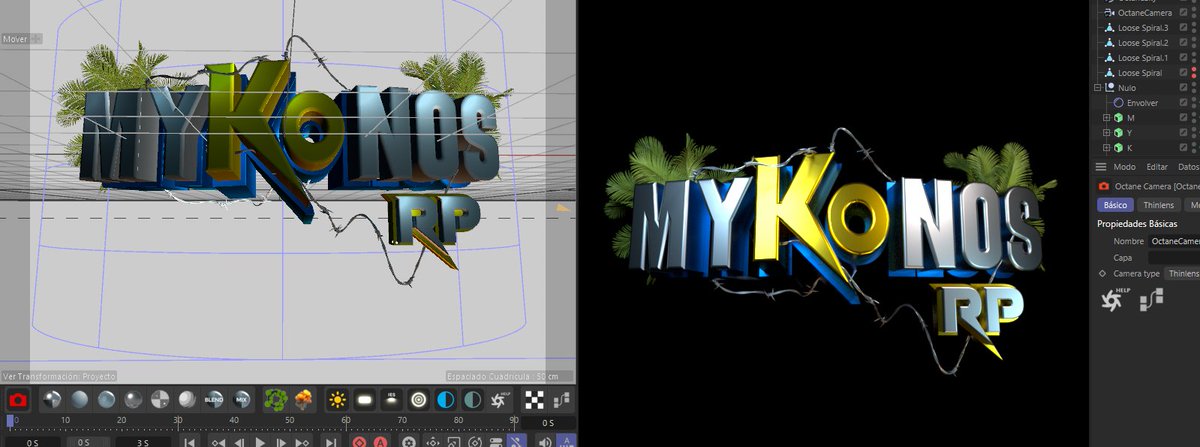
Task: Toggle checkbox on Loose Spiral.2 row
Action: pyautogui.click(x=1183, y=43)
